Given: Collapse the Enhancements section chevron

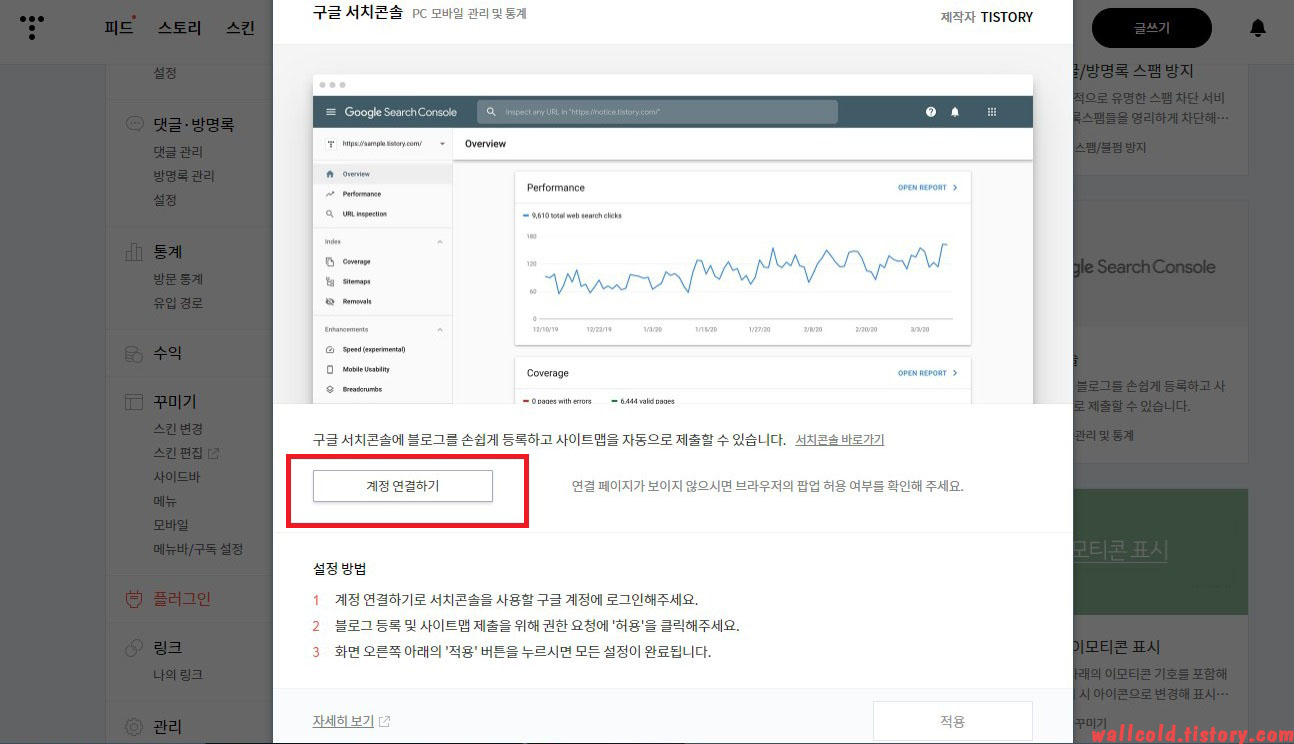Looking at the screenshot, I should (x=440, y=330).
